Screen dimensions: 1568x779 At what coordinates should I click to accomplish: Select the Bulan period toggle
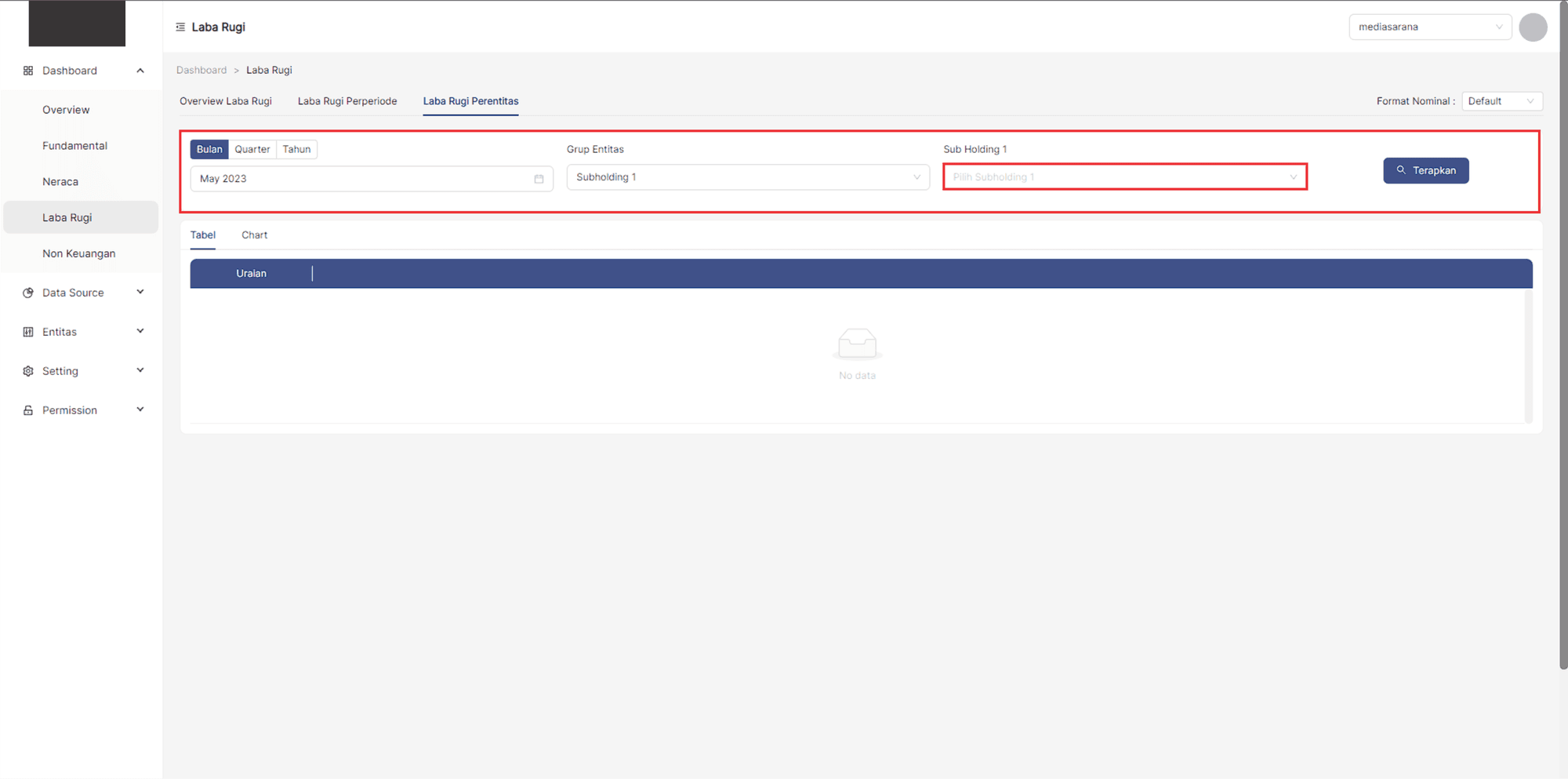[209, 149]
